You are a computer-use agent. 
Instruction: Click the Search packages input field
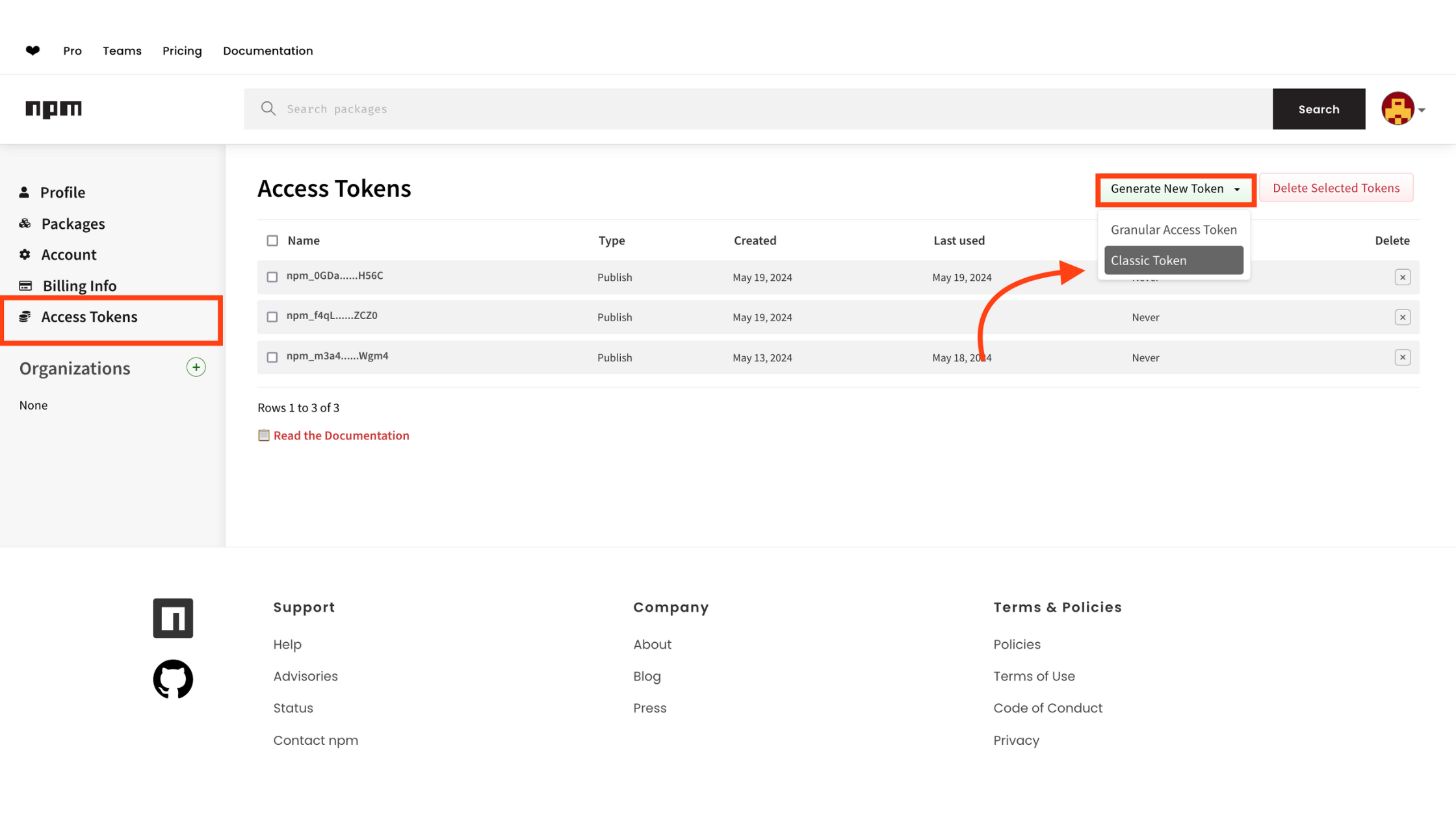[758, 109]
